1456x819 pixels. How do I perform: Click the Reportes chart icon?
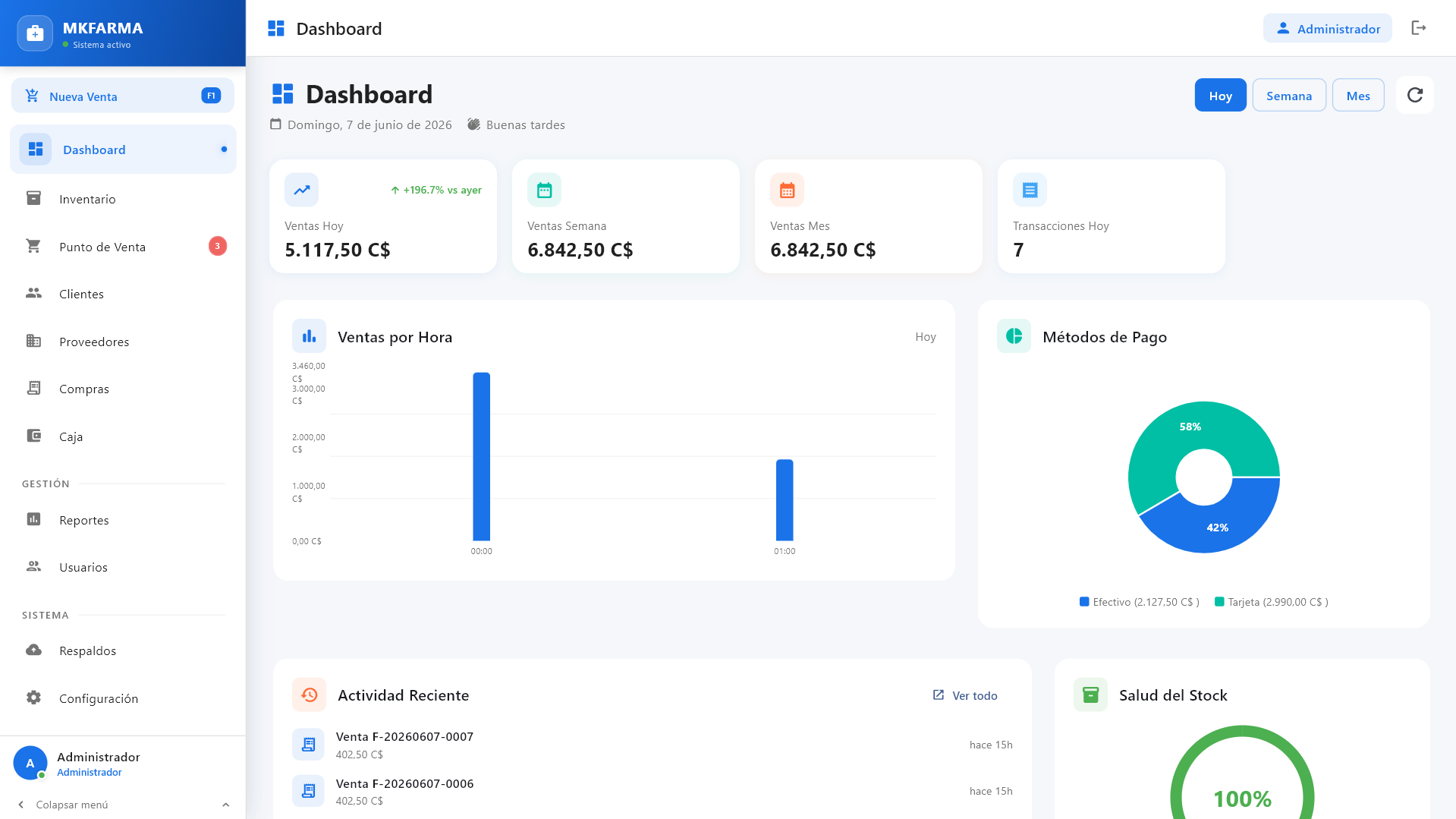(x=33, y=519)
